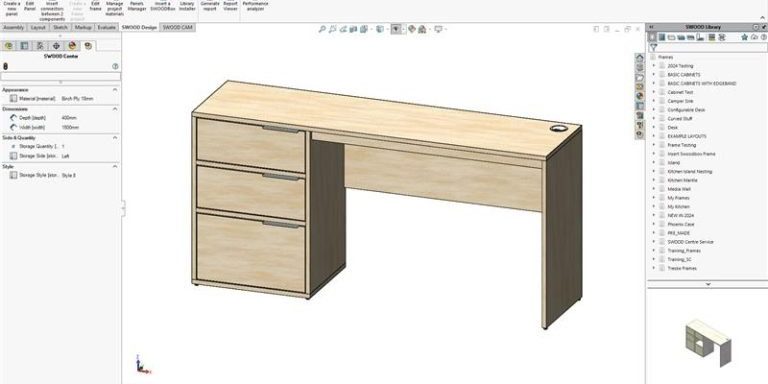Switch to the Assembly tab
The width and height of the screenshot is (768, 384).
click(14, 27)
